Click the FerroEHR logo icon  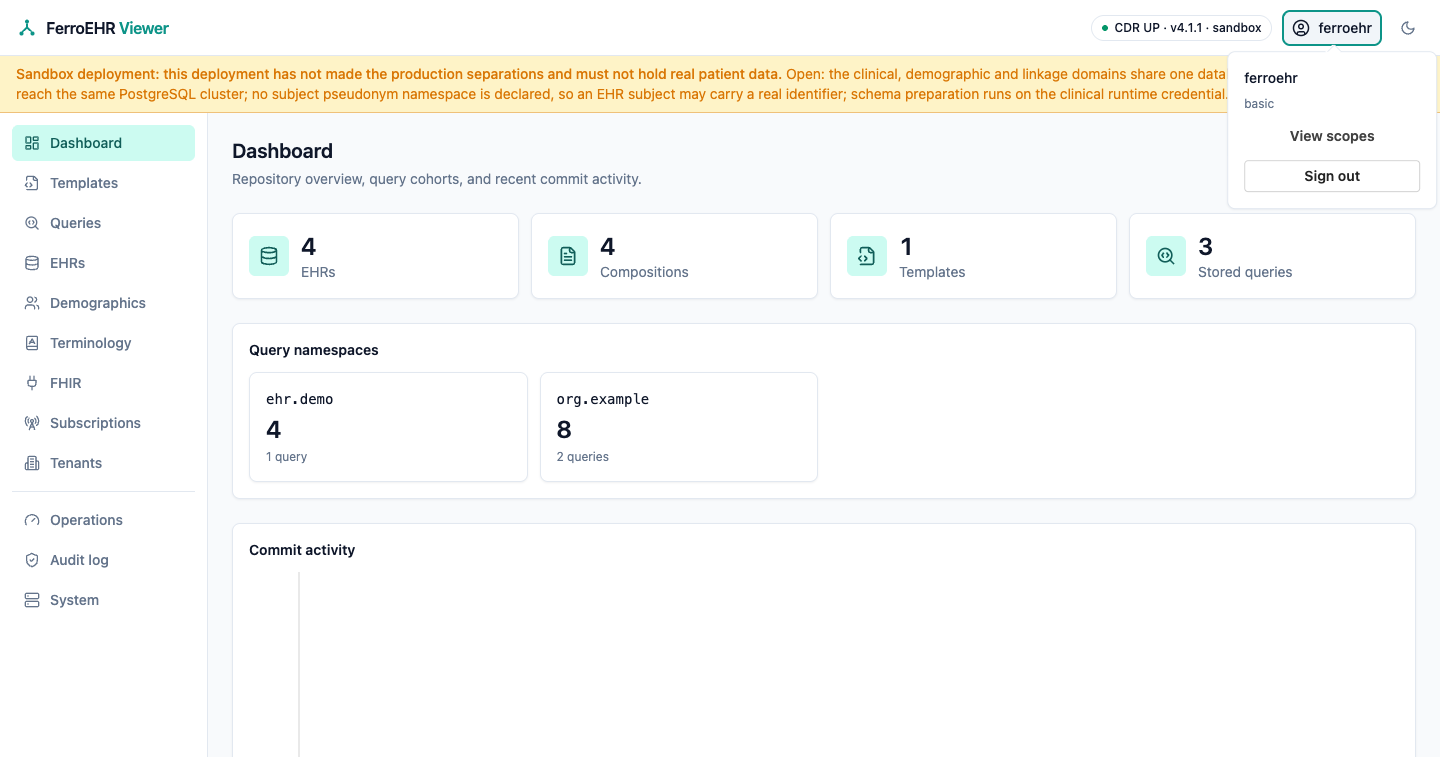tap(27, 28)
